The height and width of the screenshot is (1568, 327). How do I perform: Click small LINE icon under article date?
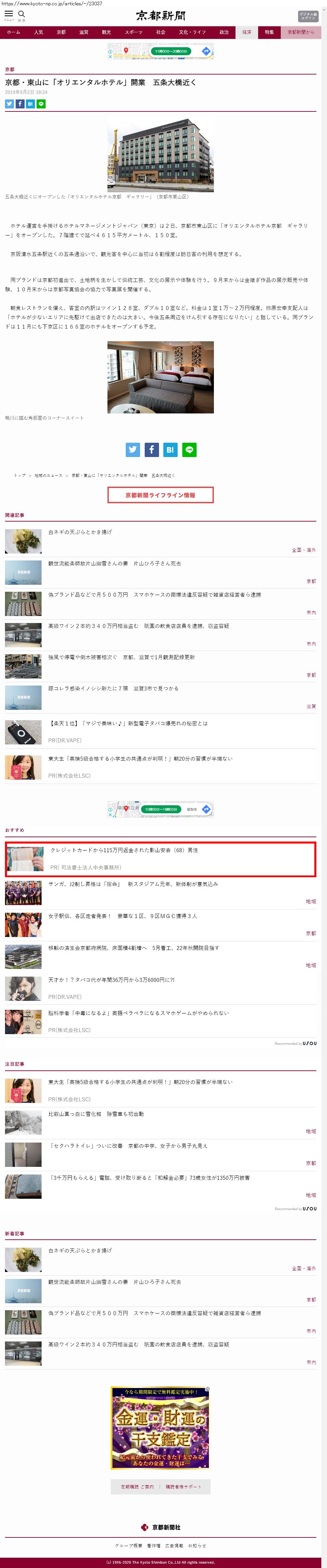tap(41, 104)
